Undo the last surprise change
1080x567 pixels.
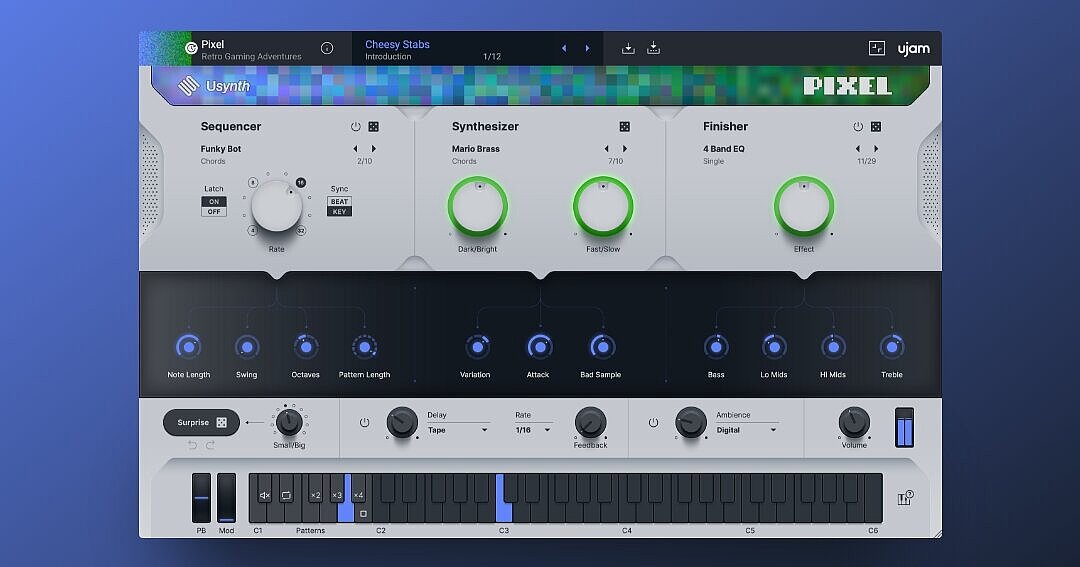(192, 446)
